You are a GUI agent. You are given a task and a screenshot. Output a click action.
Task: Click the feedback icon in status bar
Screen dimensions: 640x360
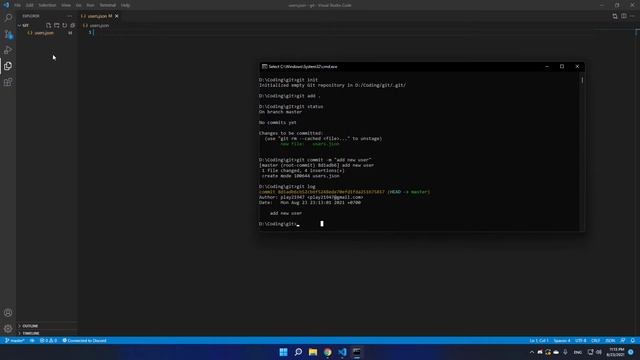click(622, 340)
